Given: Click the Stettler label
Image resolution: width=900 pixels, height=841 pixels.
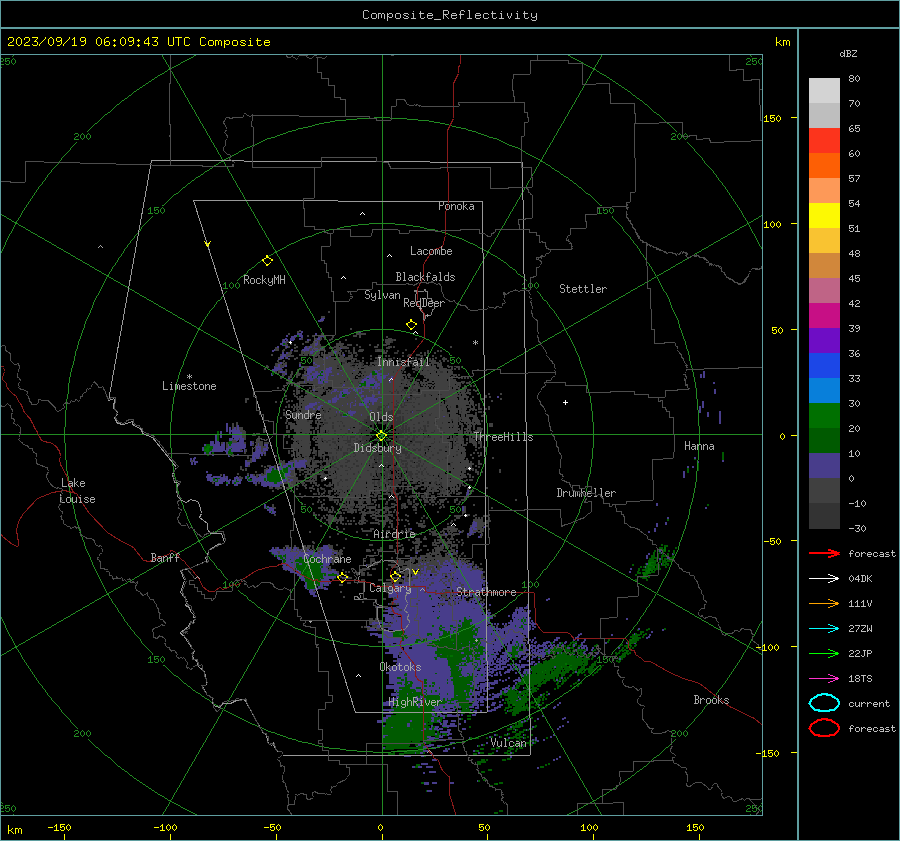Looking at the screenshot, I should coord(583,289).
